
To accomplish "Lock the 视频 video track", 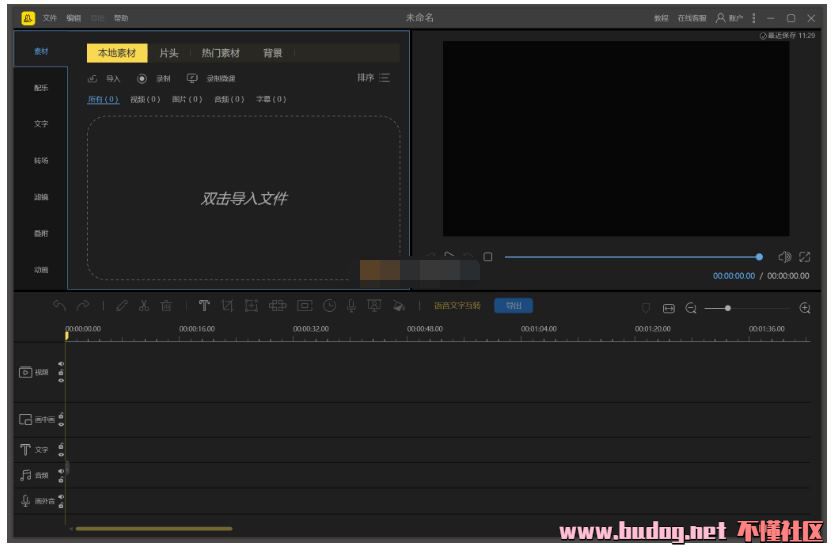I will [x=61, y=372].
